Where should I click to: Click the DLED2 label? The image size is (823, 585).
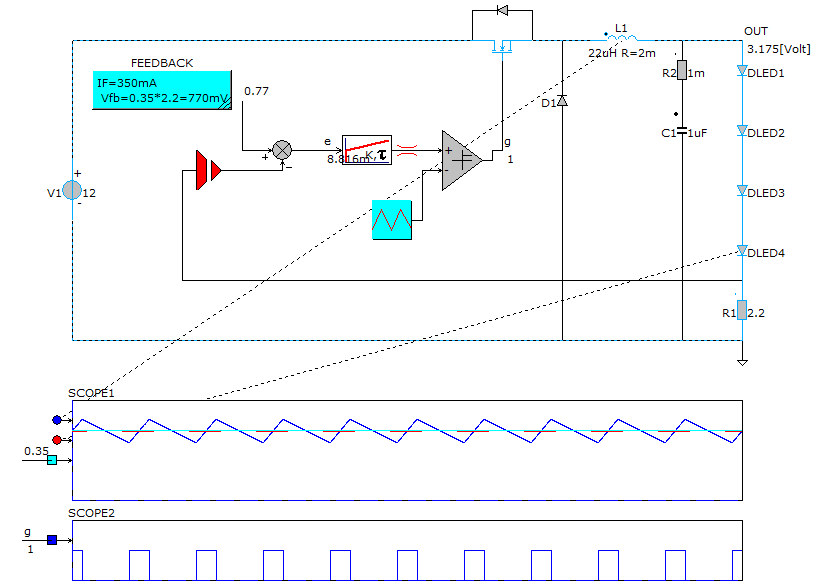click(766, 133)
